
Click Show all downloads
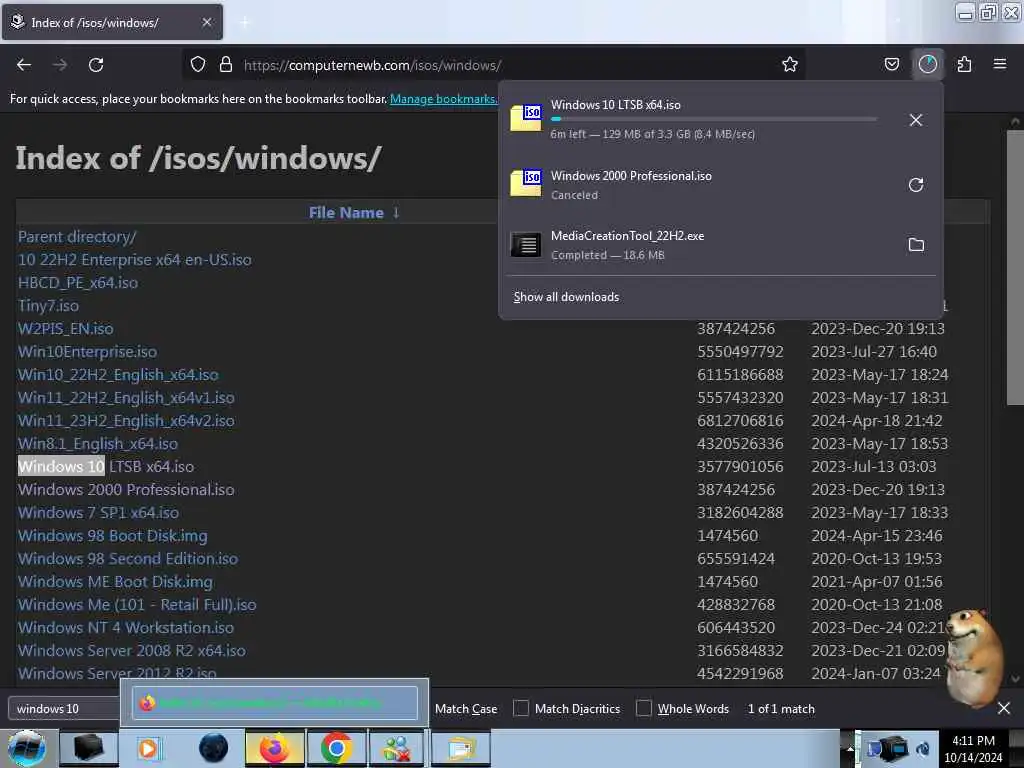coord(566,296)
